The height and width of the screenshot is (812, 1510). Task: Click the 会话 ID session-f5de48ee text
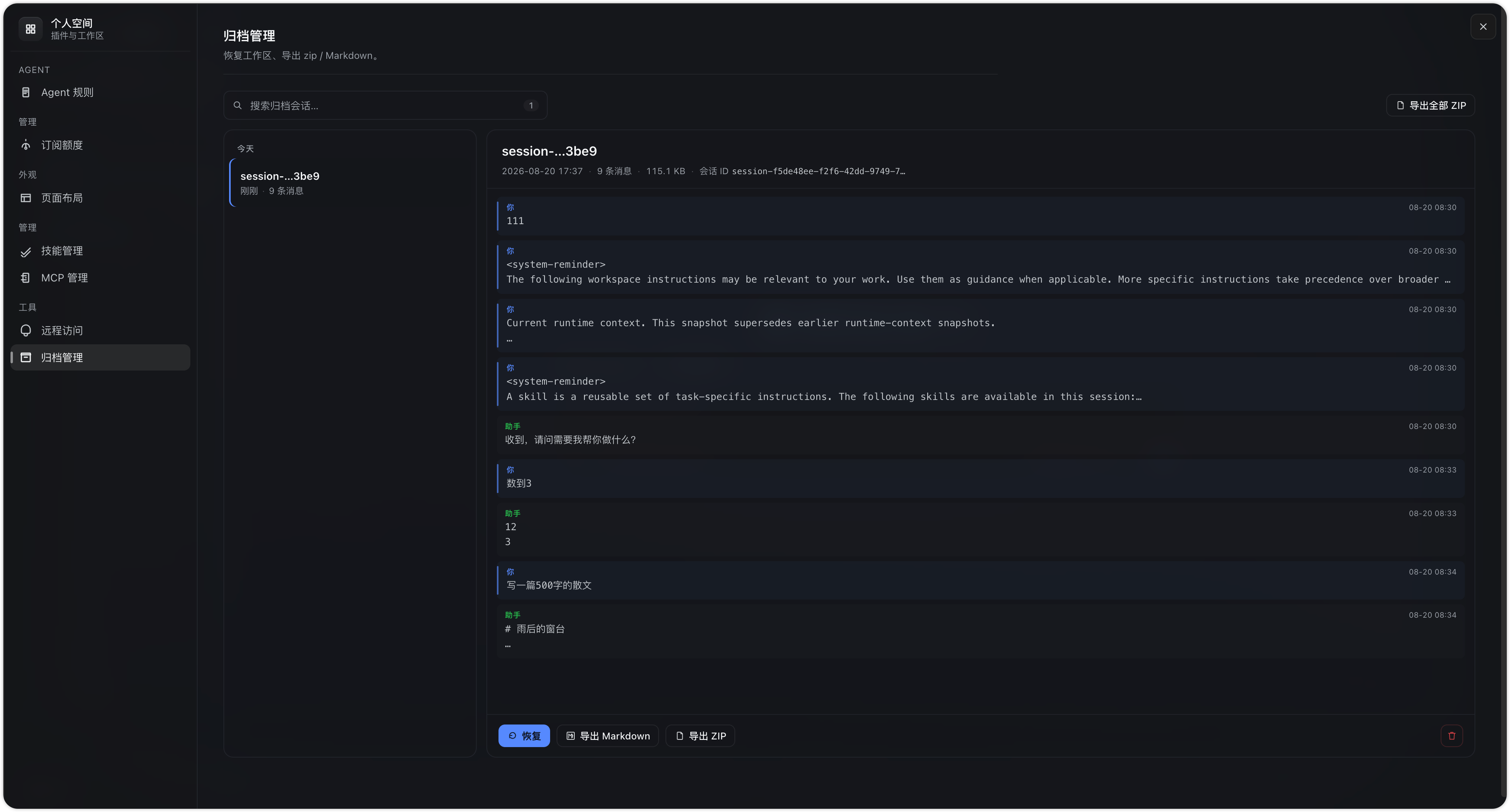(x=802, y=171)
